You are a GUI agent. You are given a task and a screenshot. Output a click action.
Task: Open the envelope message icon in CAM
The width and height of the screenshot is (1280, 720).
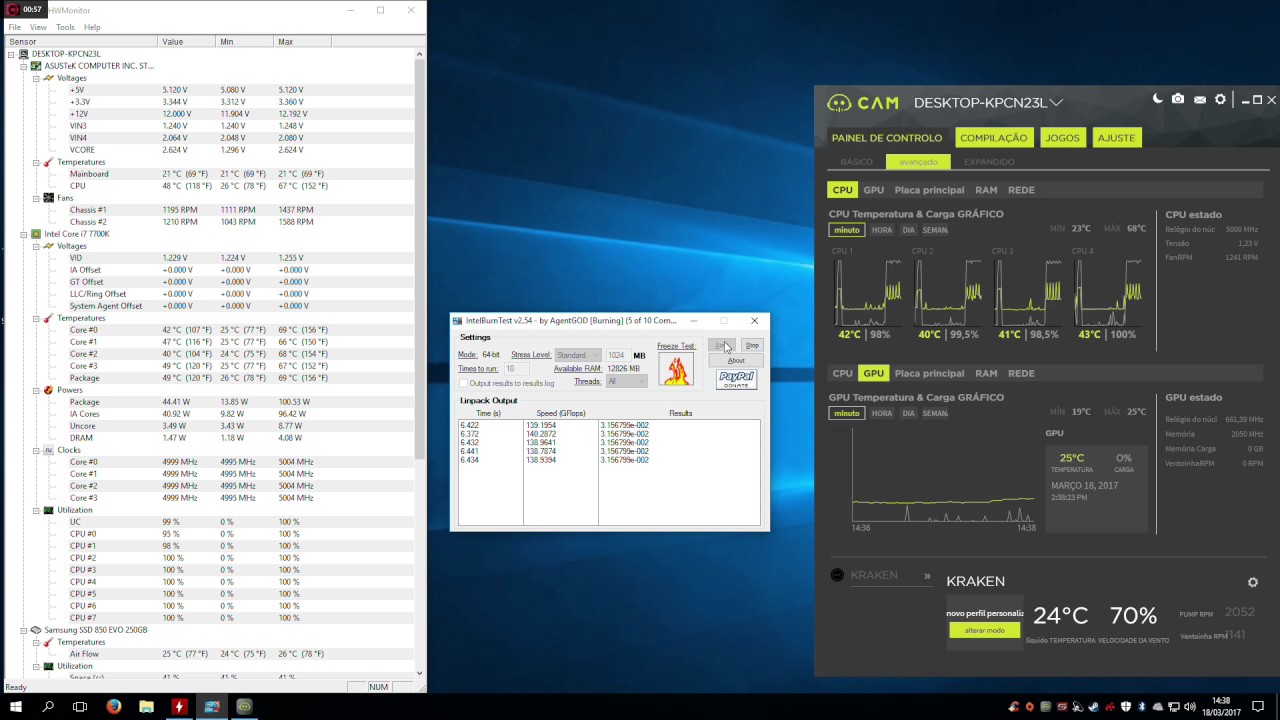point(1200,100)
